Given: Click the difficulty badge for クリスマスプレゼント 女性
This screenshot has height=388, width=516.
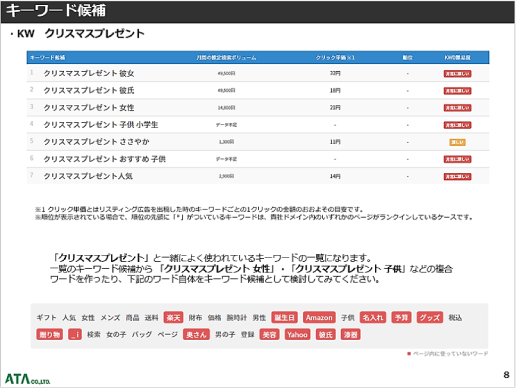Looking at the screenshot, I should (x=457, y=108).
